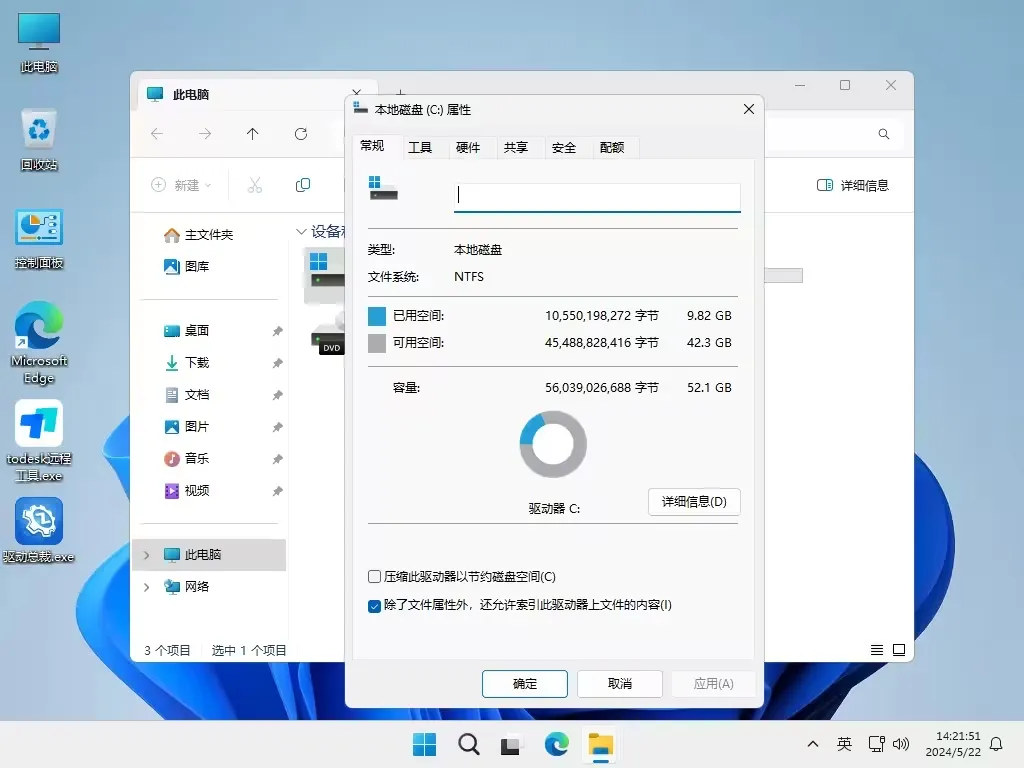Click the Refresh icon in Explorer navigation
The height and width of the screenshot is (768, 1024).
click(x=299, y=133)
